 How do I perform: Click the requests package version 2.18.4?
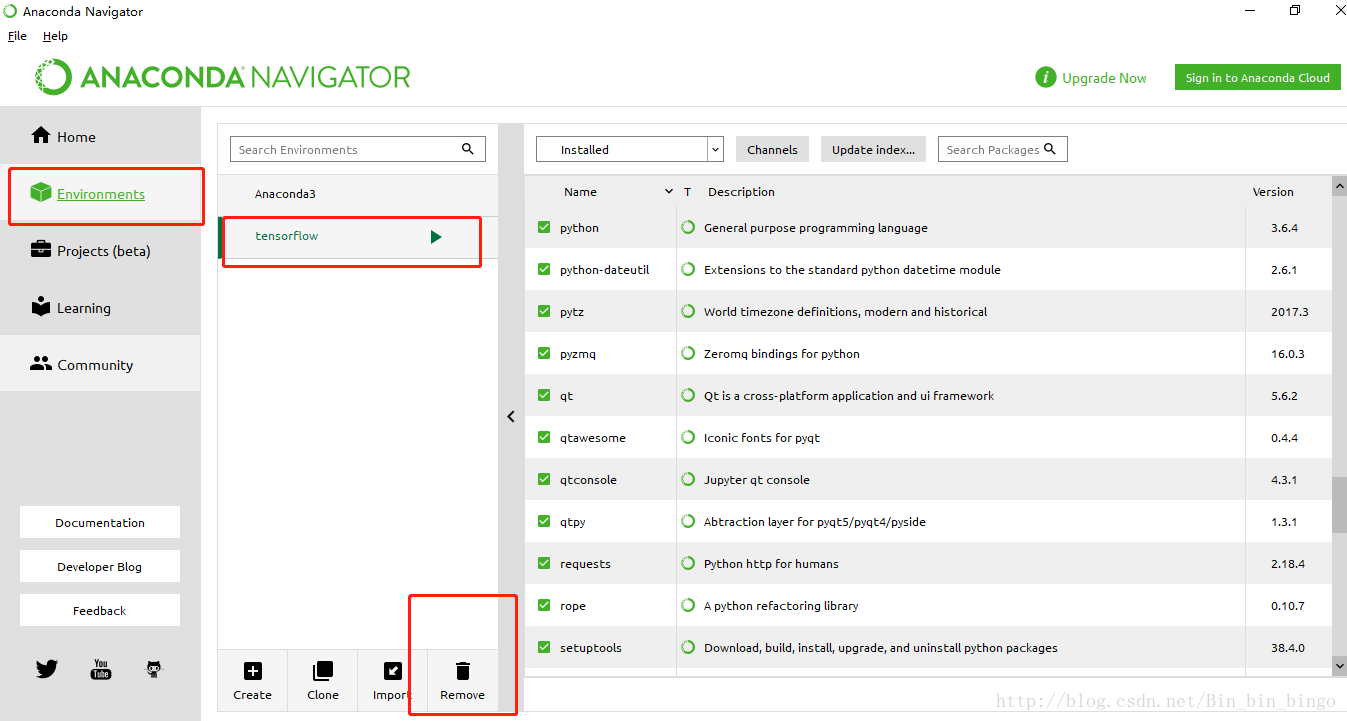[x=1289, y=564]
